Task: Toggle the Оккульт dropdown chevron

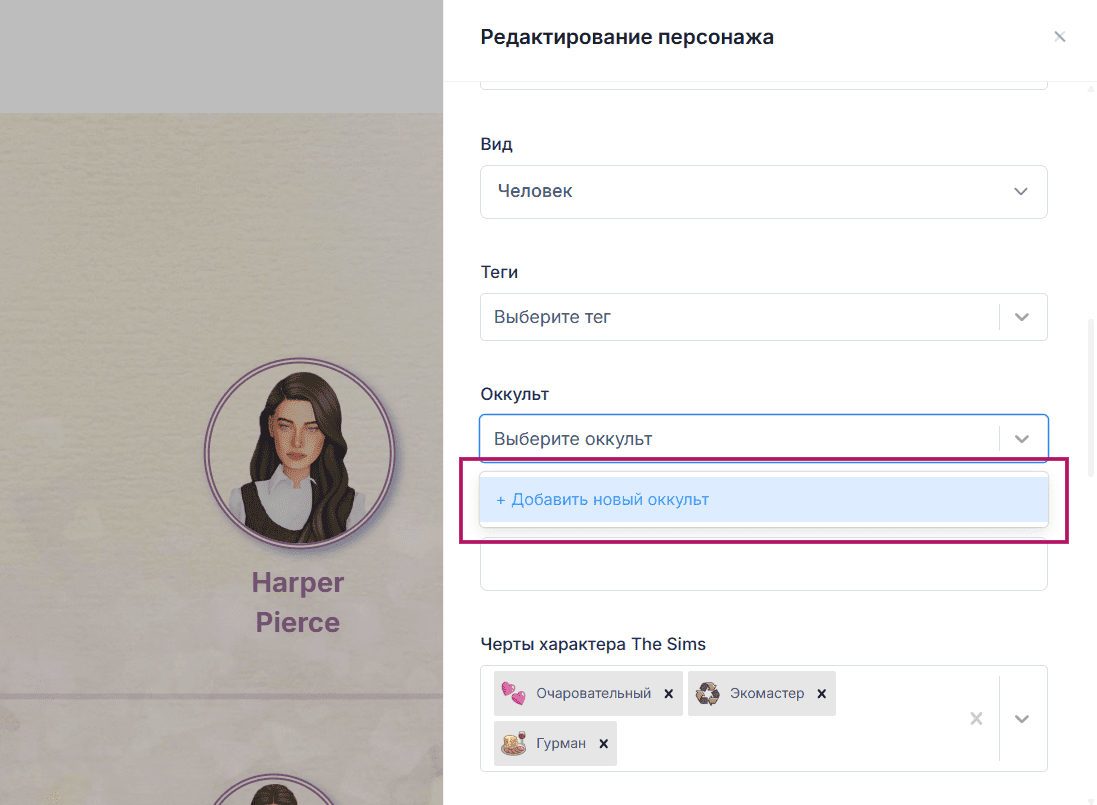Action: 1021,439
